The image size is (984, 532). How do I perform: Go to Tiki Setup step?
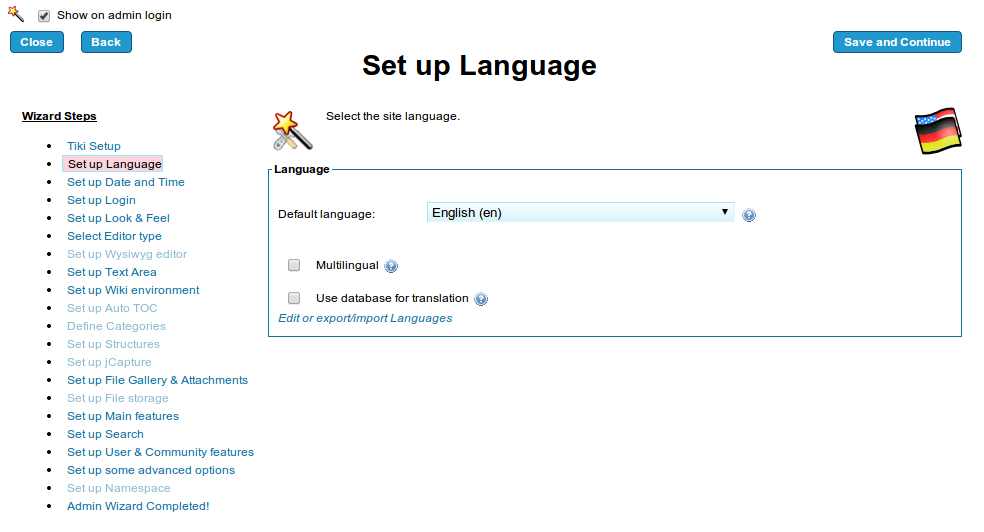pos(94,146)
